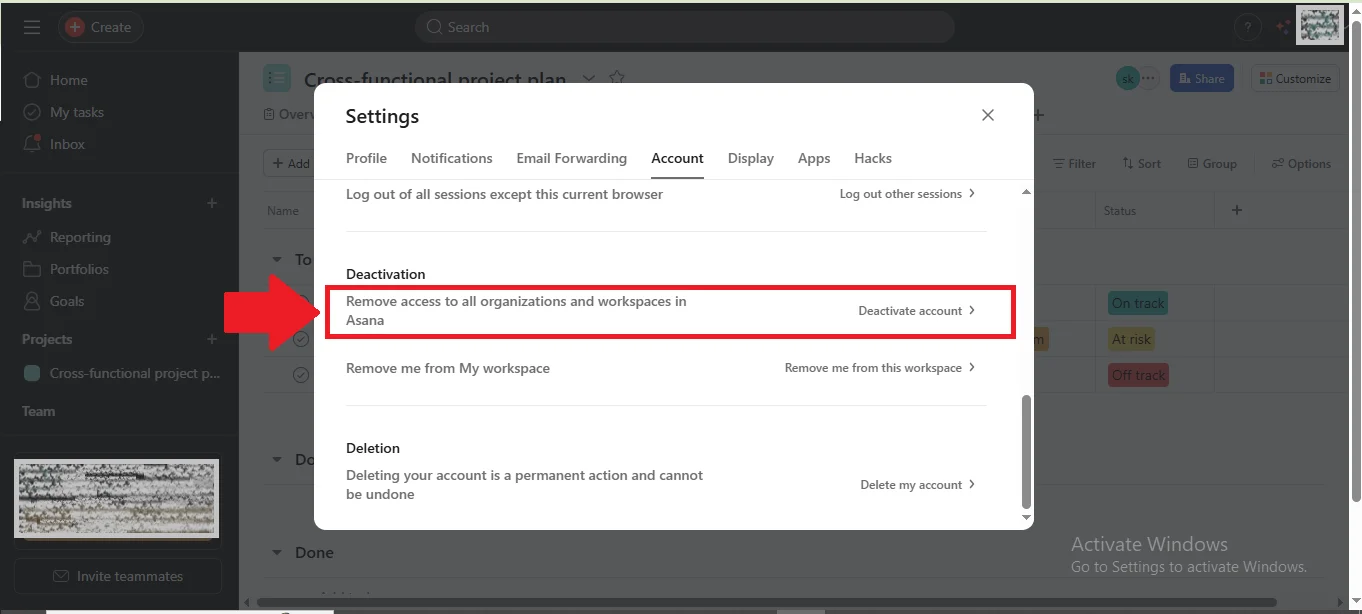The image size is (1362, 614).
Task: Switch to the Profile tab
Action: (x=367, y=158)
